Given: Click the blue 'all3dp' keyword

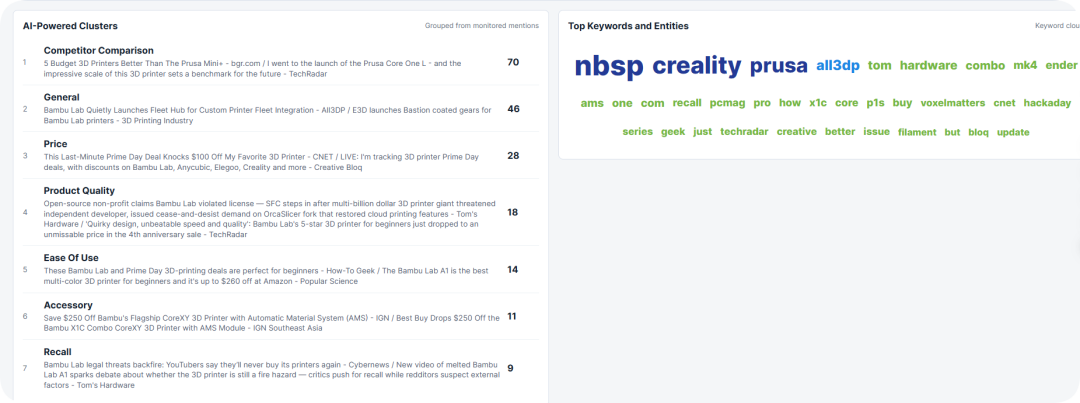Looking at the screenshot, I should [838, 66].
